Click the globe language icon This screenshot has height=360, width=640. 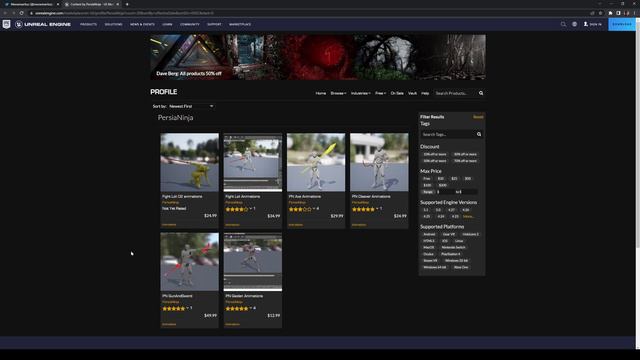(x=574, y=24)
